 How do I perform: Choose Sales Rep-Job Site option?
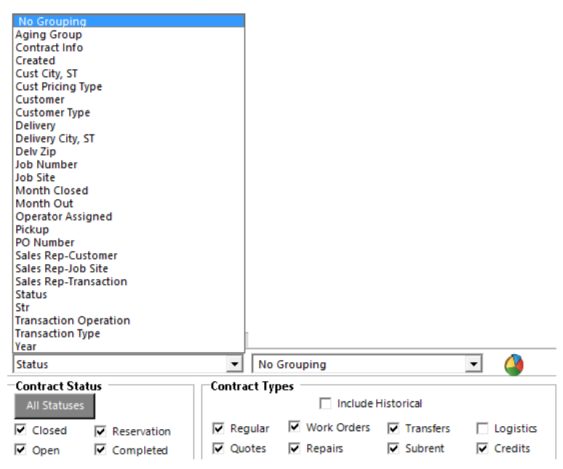pos(129,268)
